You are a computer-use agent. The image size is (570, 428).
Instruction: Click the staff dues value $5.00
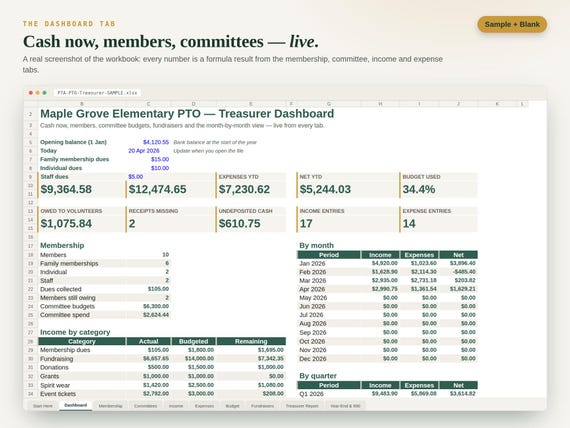pos(135,177)
